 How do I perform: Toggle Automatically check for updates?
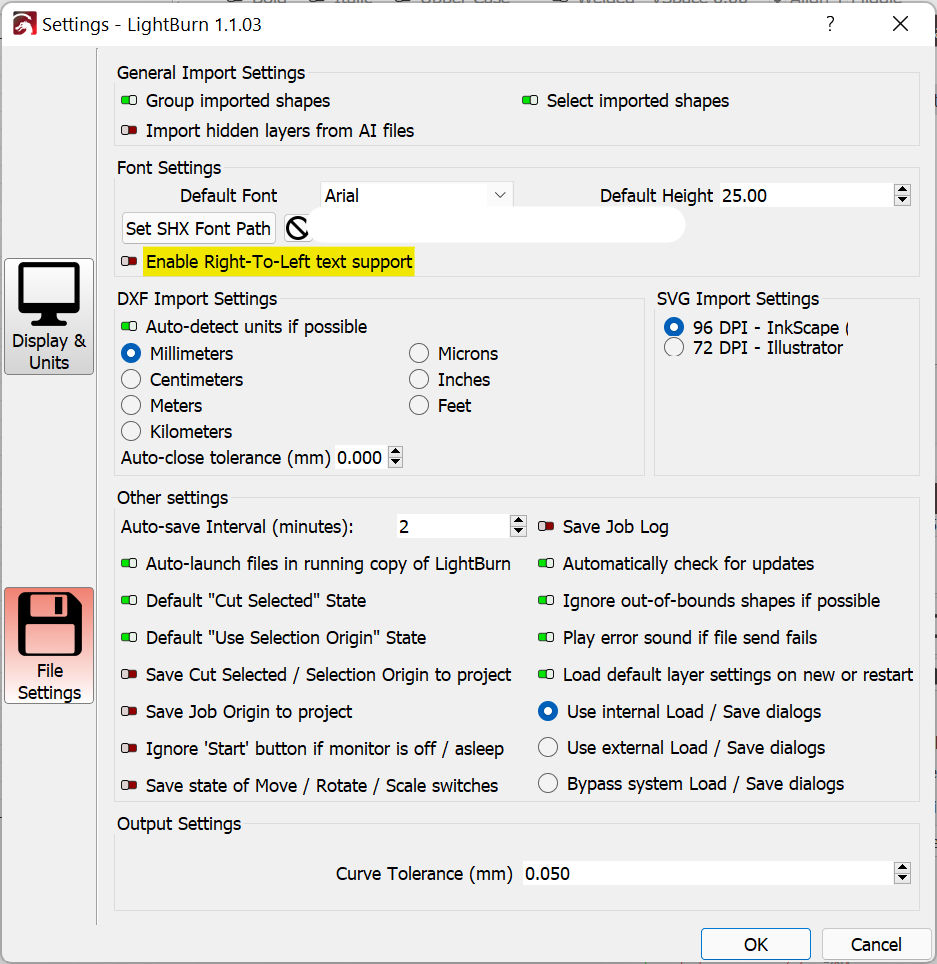(x=546, y=563)
